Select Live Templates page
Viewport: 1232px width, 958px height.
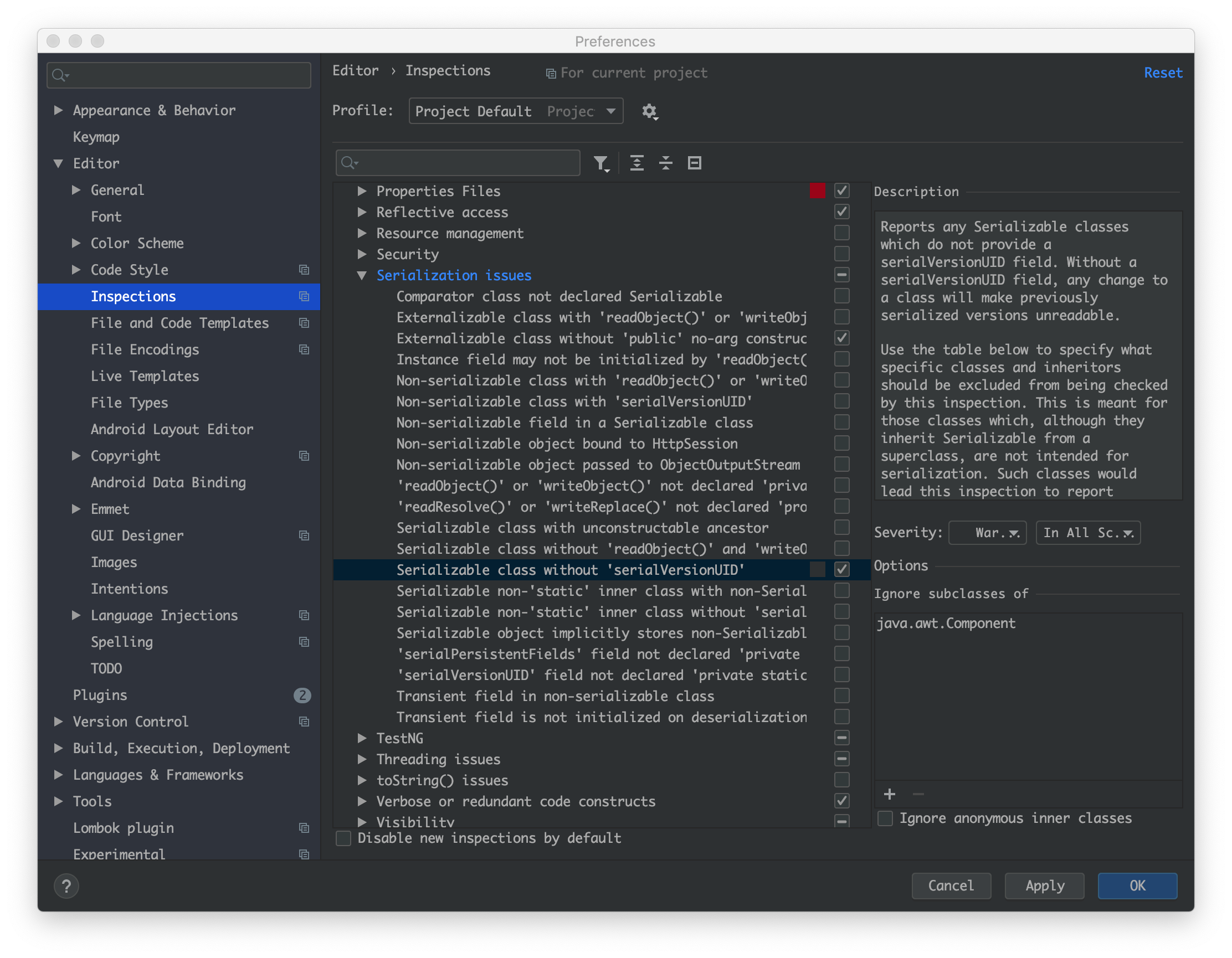coord(145,376)
